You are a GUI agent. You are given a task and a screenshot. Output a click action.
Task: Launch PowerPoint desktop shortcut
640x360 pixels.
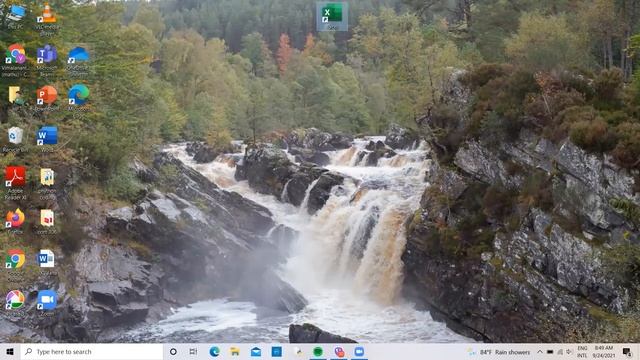tap(47, 98)
